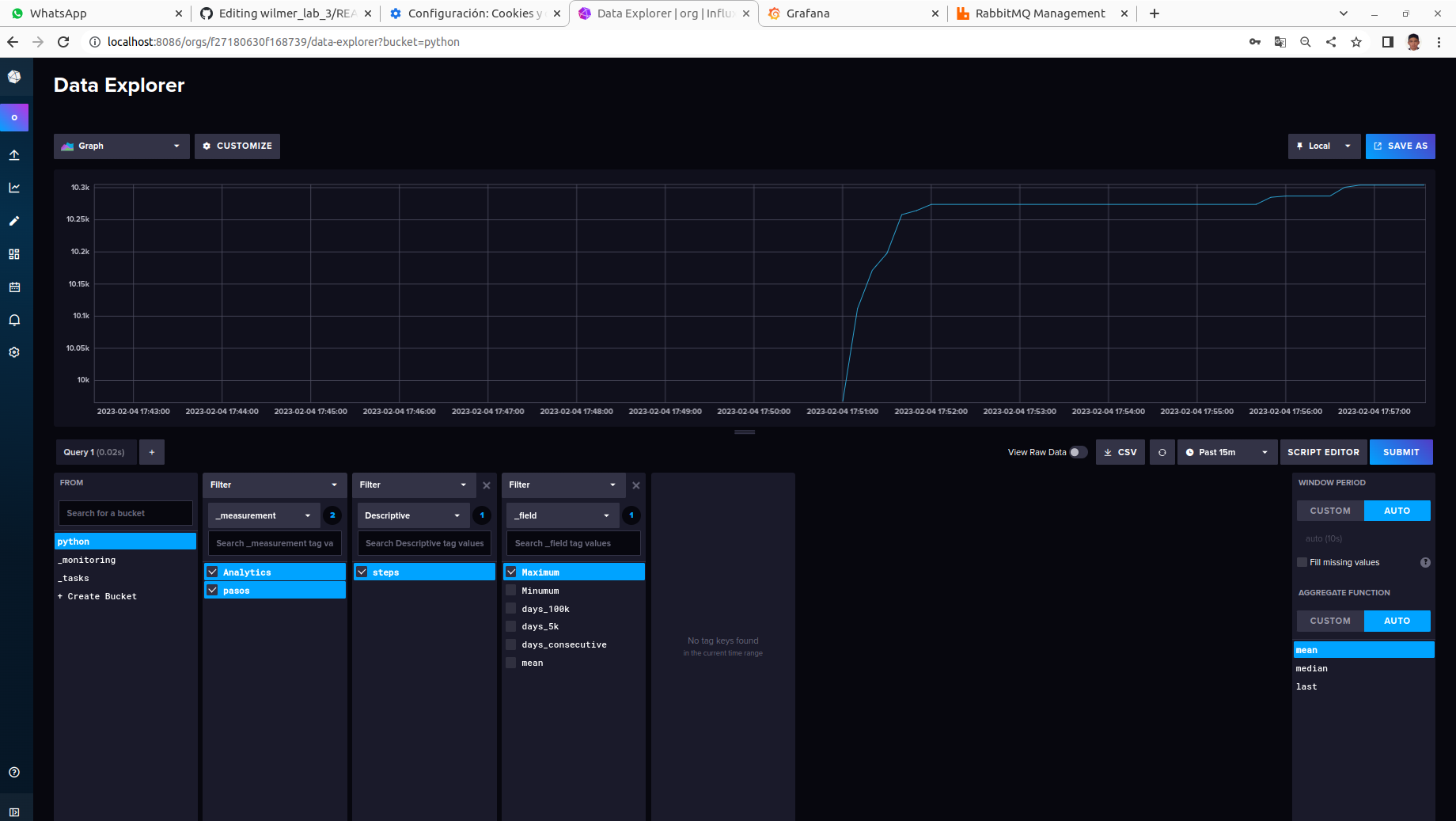
Task: Open Notebooks pencil icon in sidebar
Action: click(14, 221)
